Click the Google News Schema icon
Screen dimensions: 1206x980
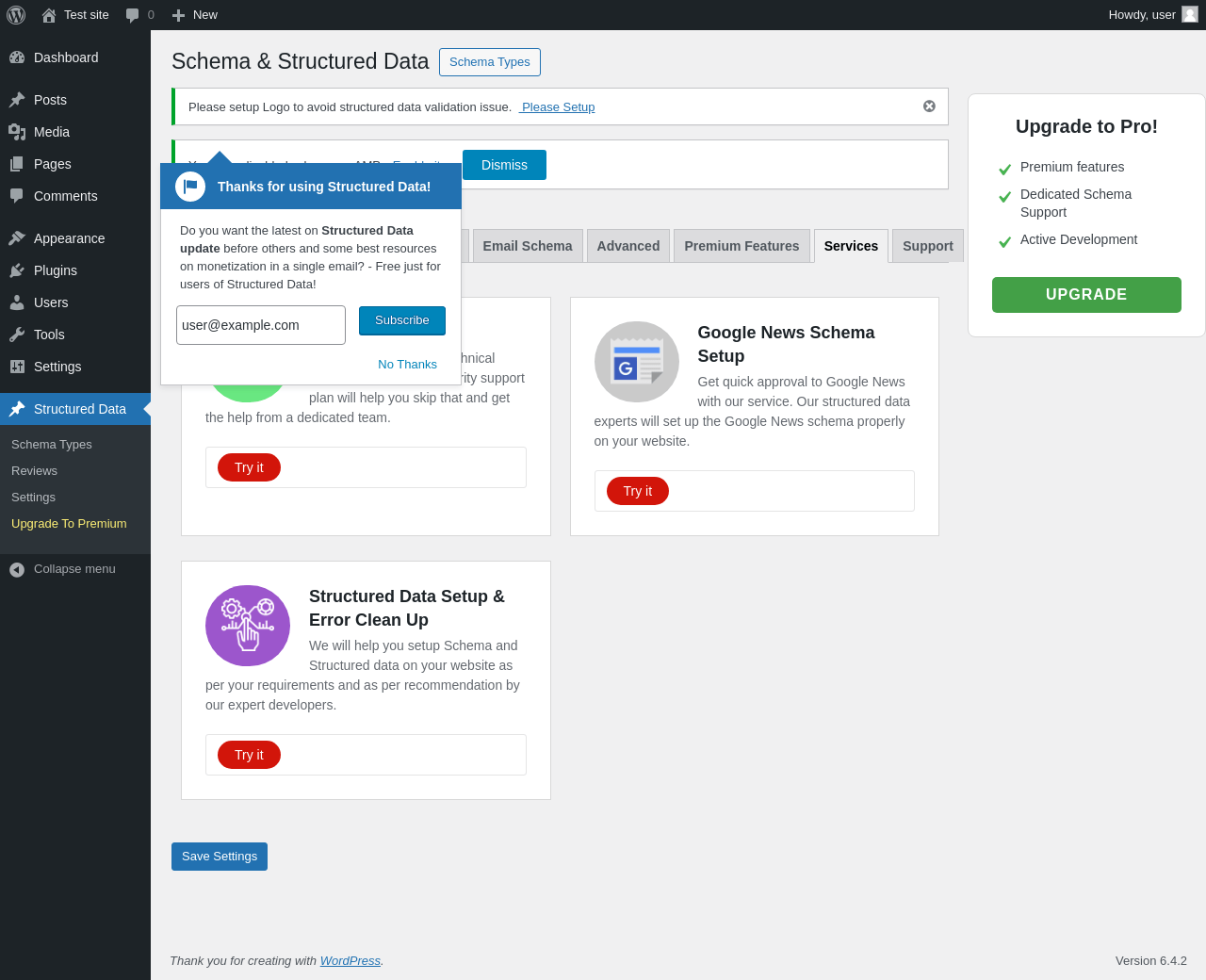click(x=637, y=362)
